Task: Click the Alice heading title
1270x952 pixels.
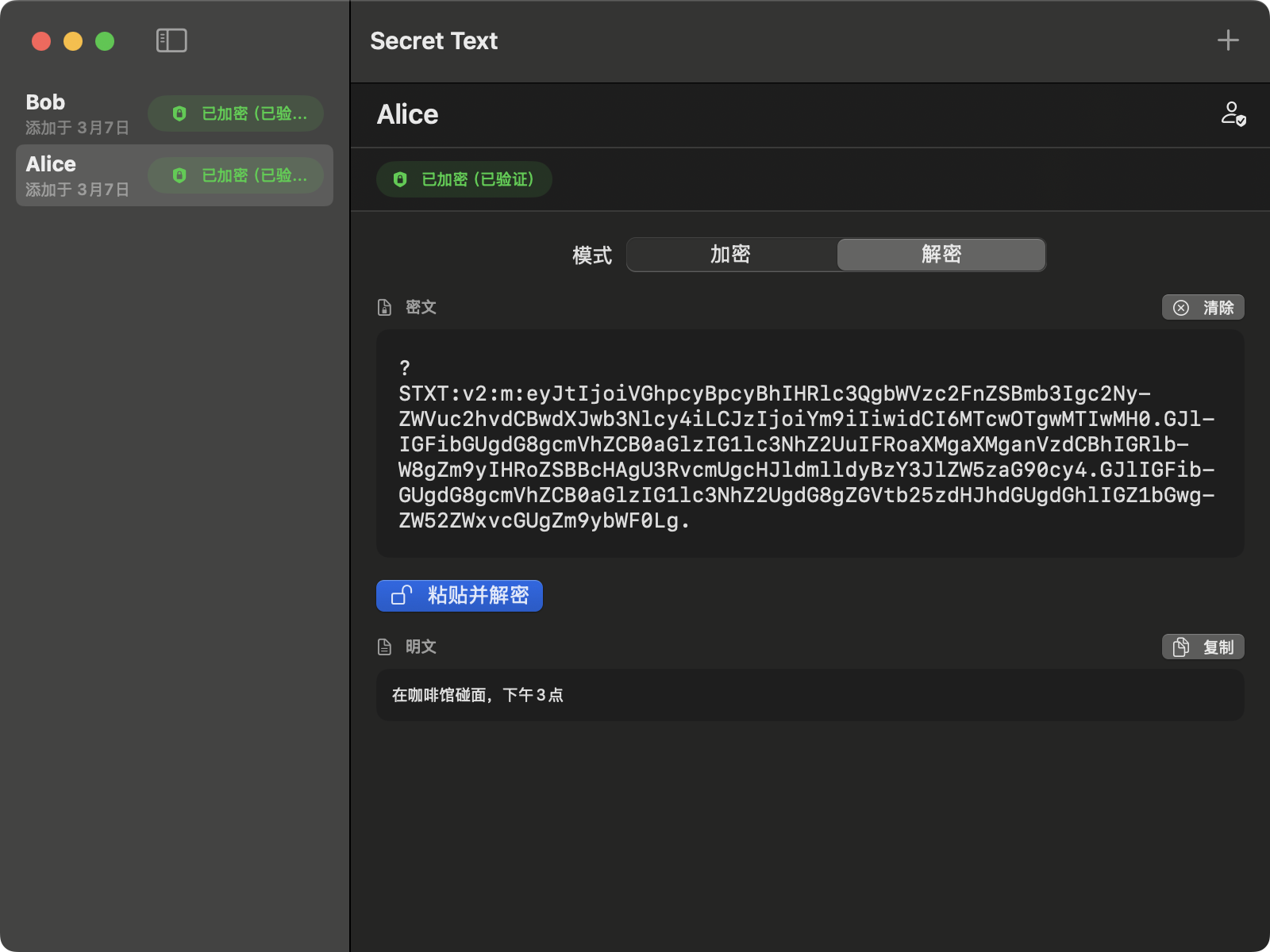Action: [407, 115]
